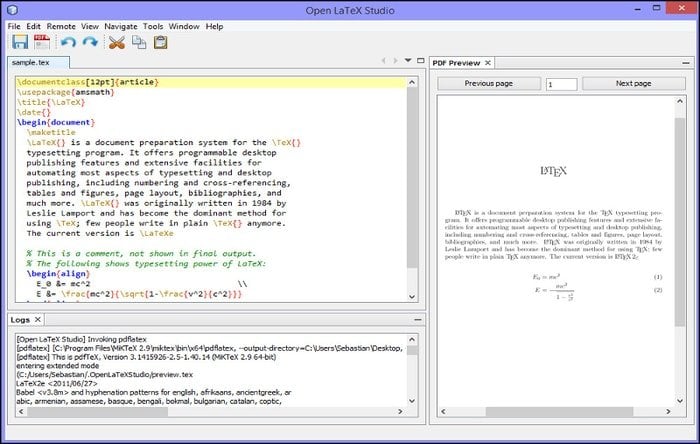Click the \begin{align} line
Viewport: 700px width, 444px height.
58,274
